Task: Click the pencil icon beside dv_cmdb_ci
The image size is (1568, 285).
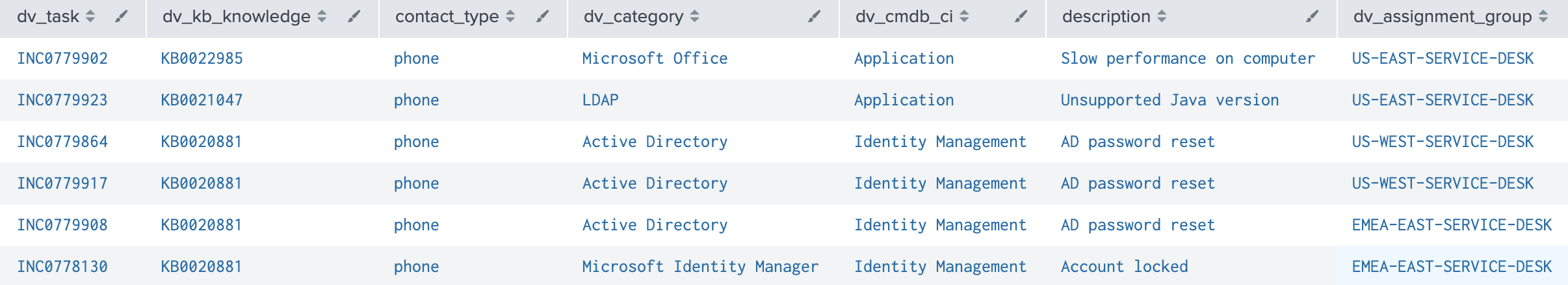Action: point(1021,17)
